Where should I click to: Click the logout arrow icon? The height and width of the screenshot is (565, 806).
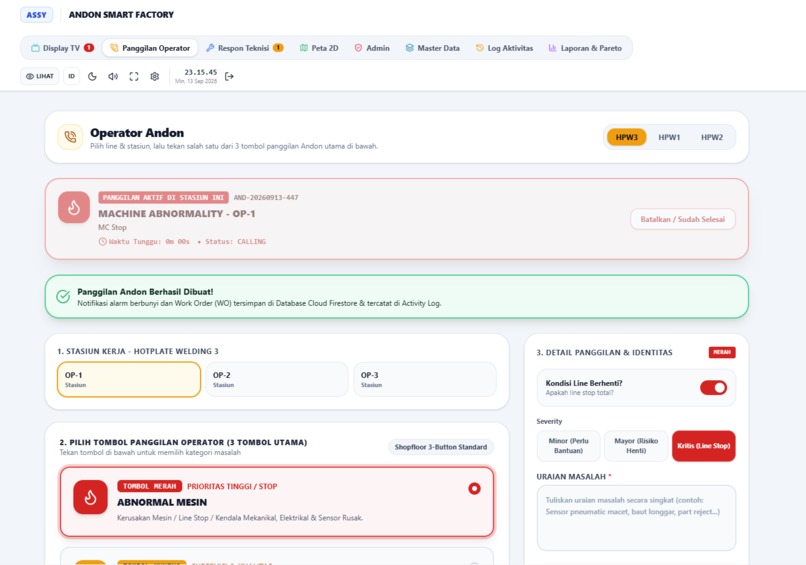(229, 76)
